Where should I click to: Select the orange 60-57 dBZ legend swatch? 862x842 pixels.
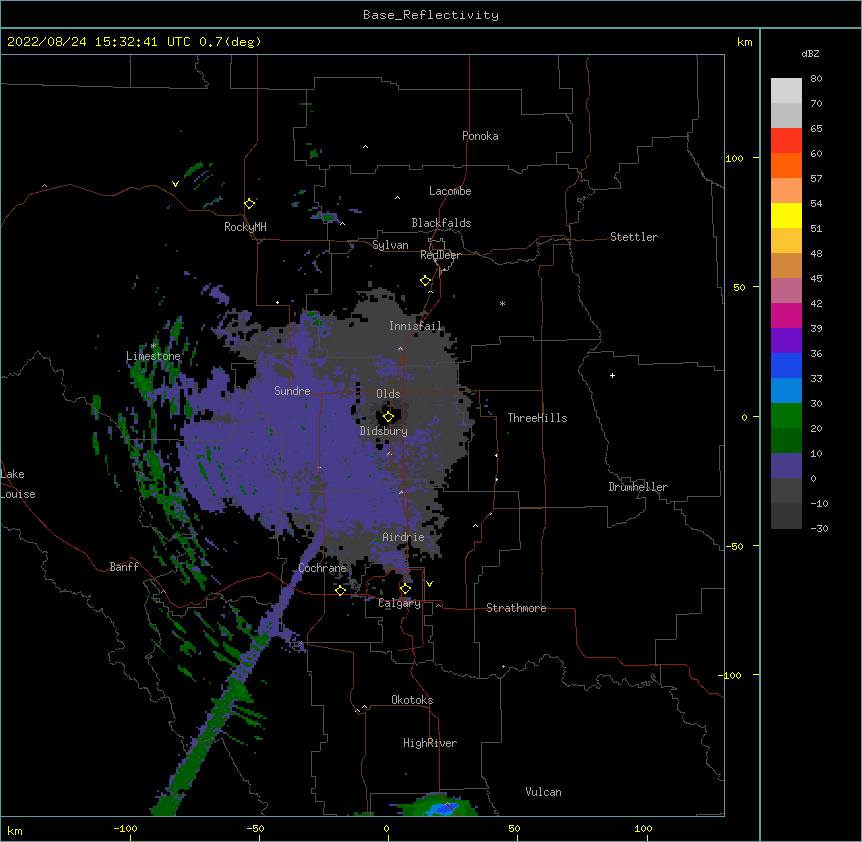click(x=786, y=165)
